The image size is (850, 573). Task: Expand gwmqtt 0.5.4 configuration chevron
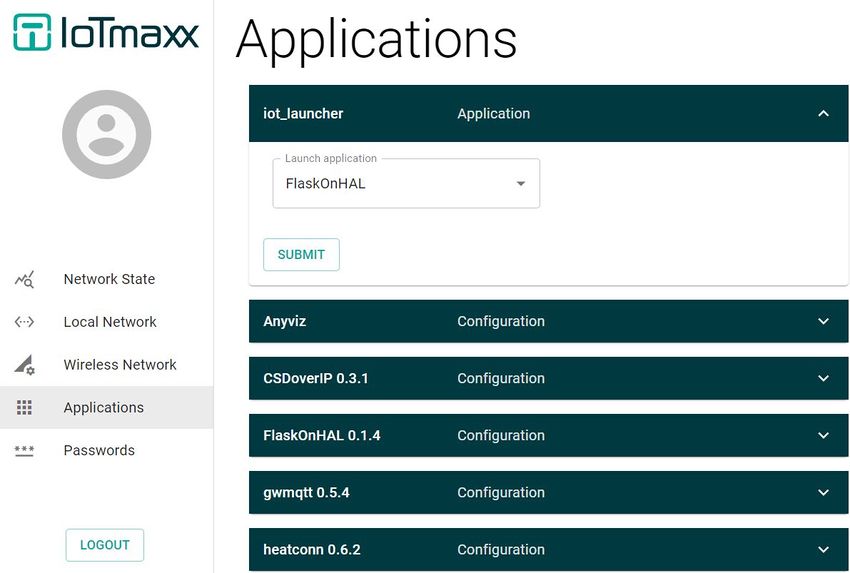pos(823,492)
